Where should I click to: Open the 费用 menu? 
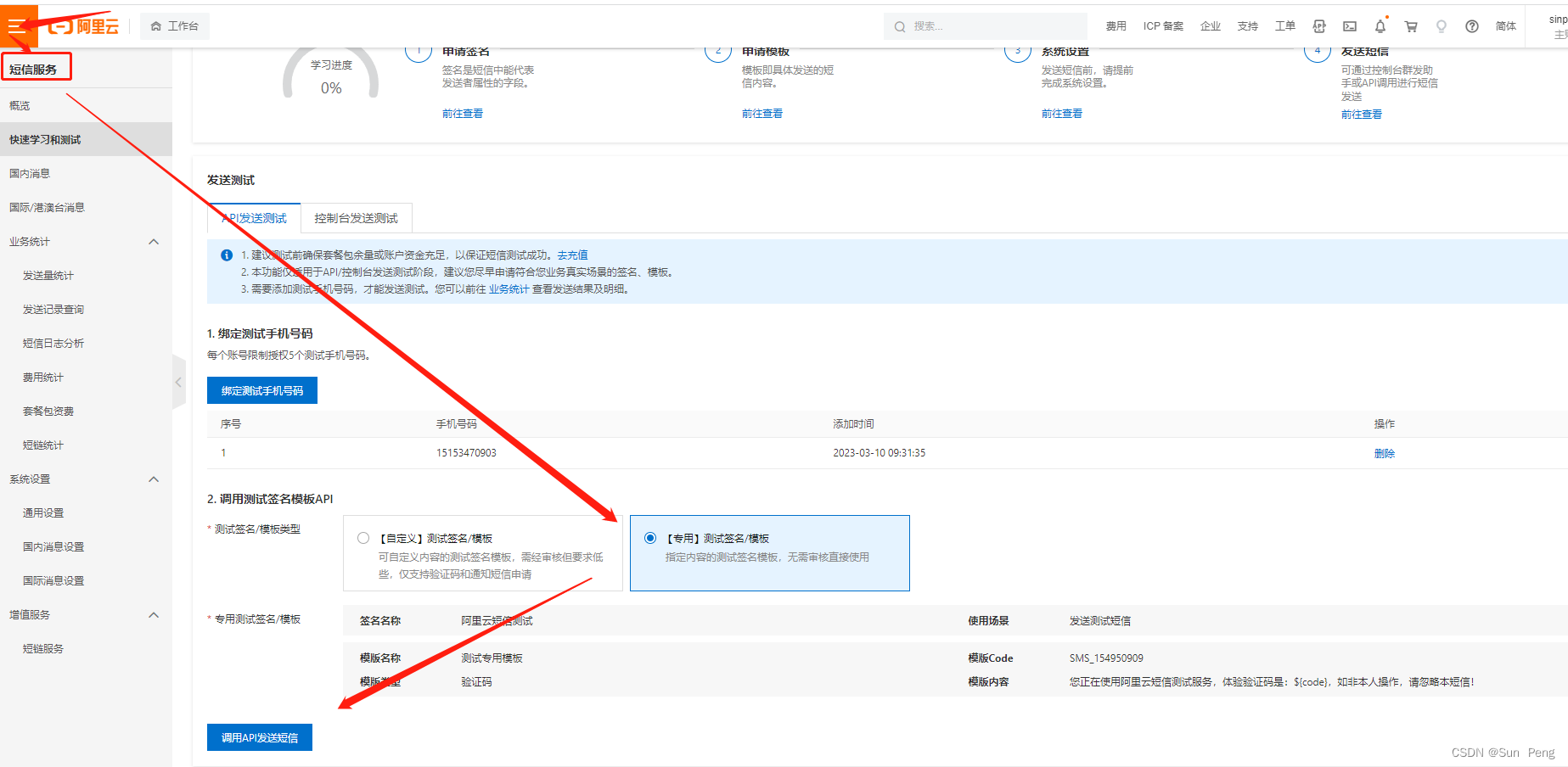[x=1116, y=26]
